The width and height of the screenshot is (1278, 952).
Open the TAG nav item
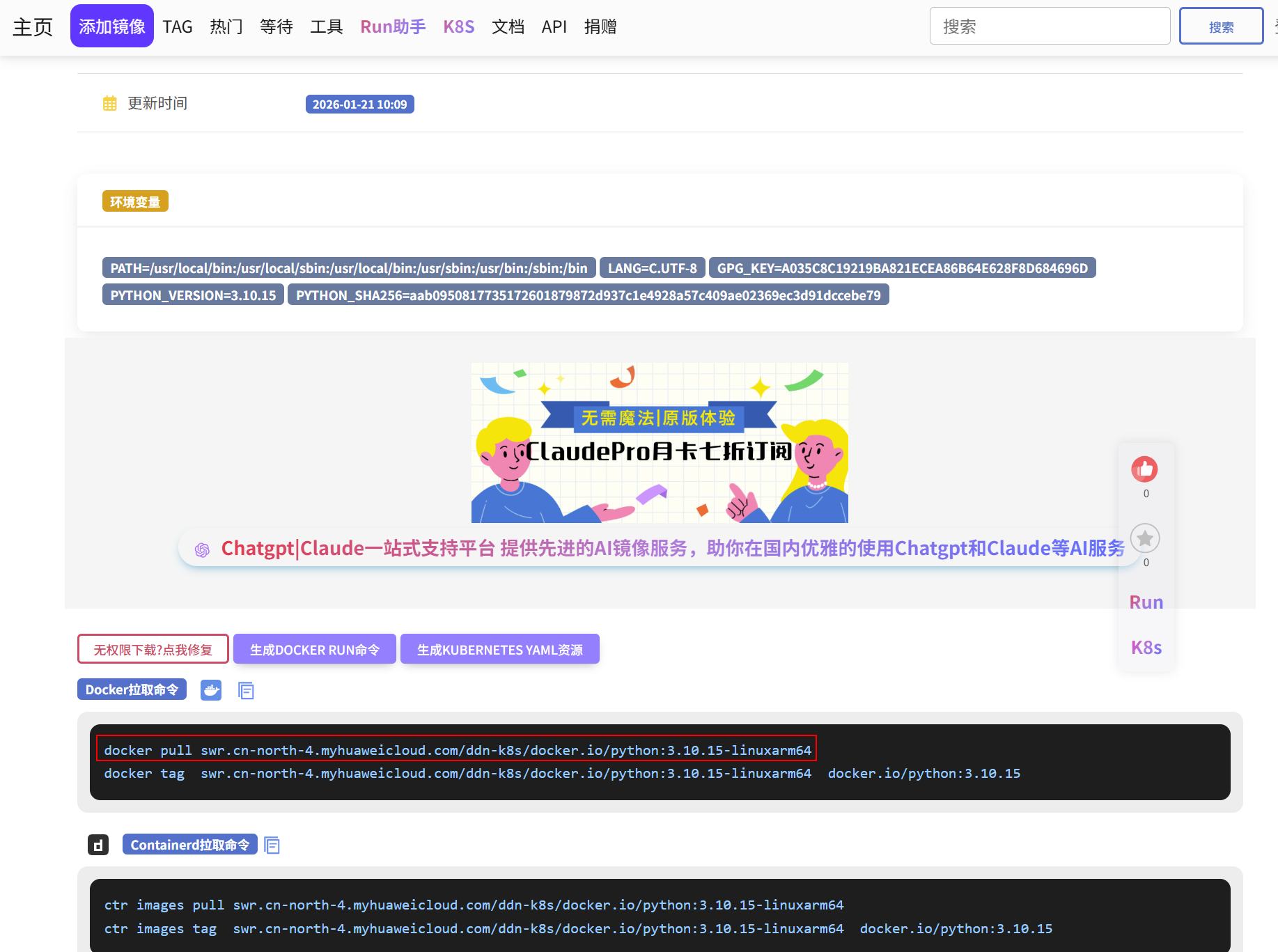178,27
